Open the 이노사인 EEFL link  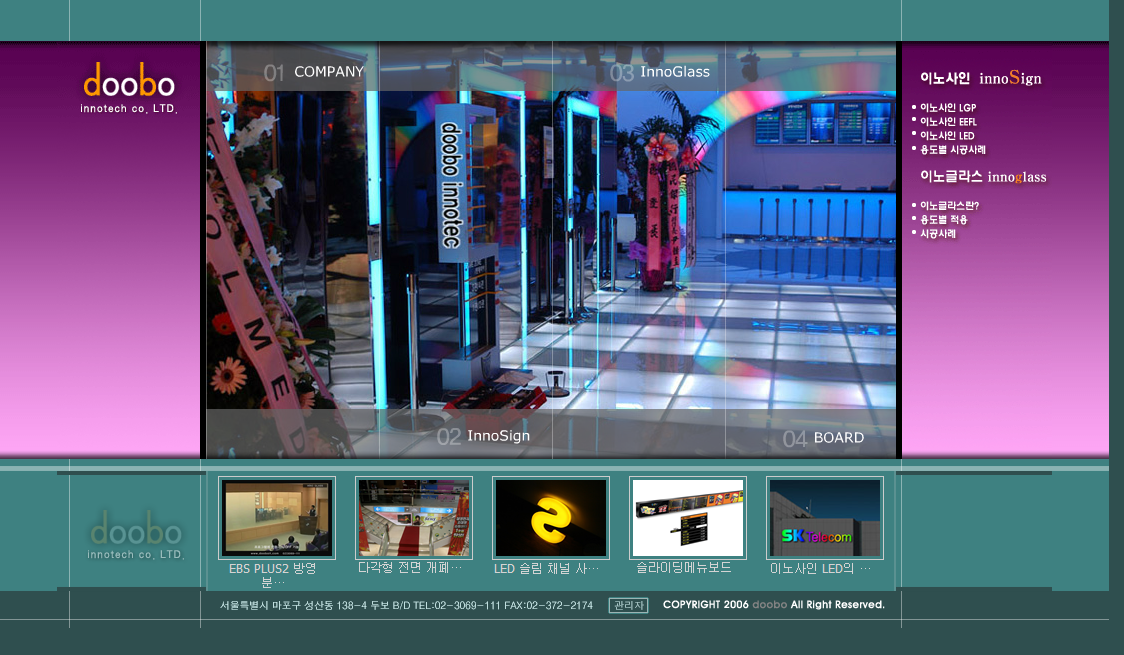pyautogui.click(x=948, y=122)
